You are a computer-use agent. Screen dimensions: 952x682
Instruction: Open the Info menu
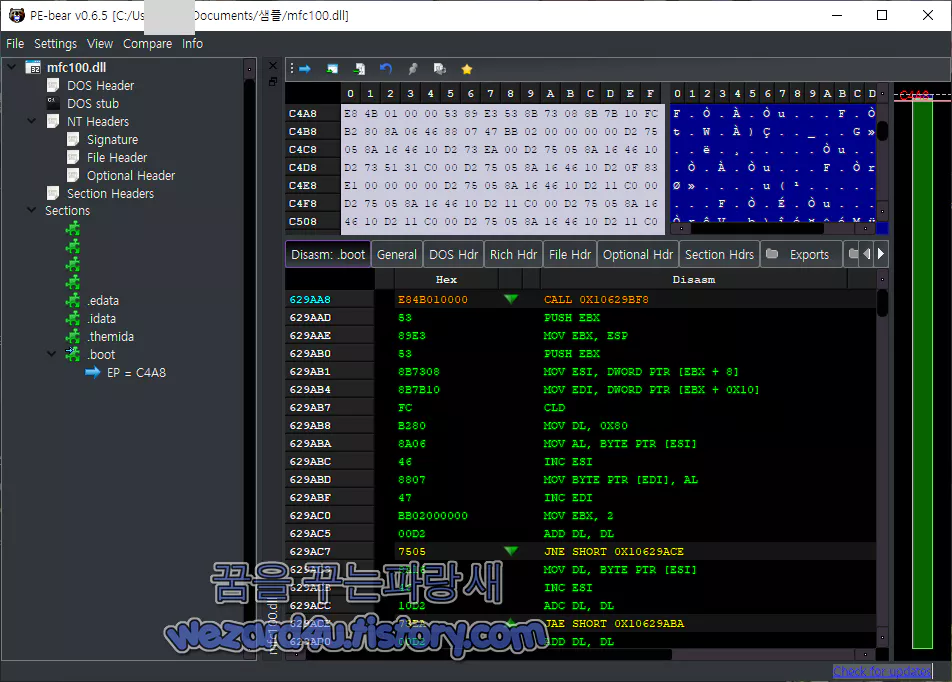192,44
